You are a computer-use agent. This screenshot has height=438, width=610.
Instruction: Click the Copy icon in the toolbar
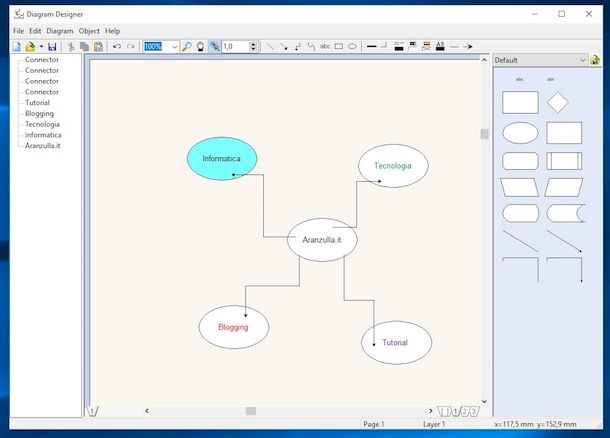point(84,47)
